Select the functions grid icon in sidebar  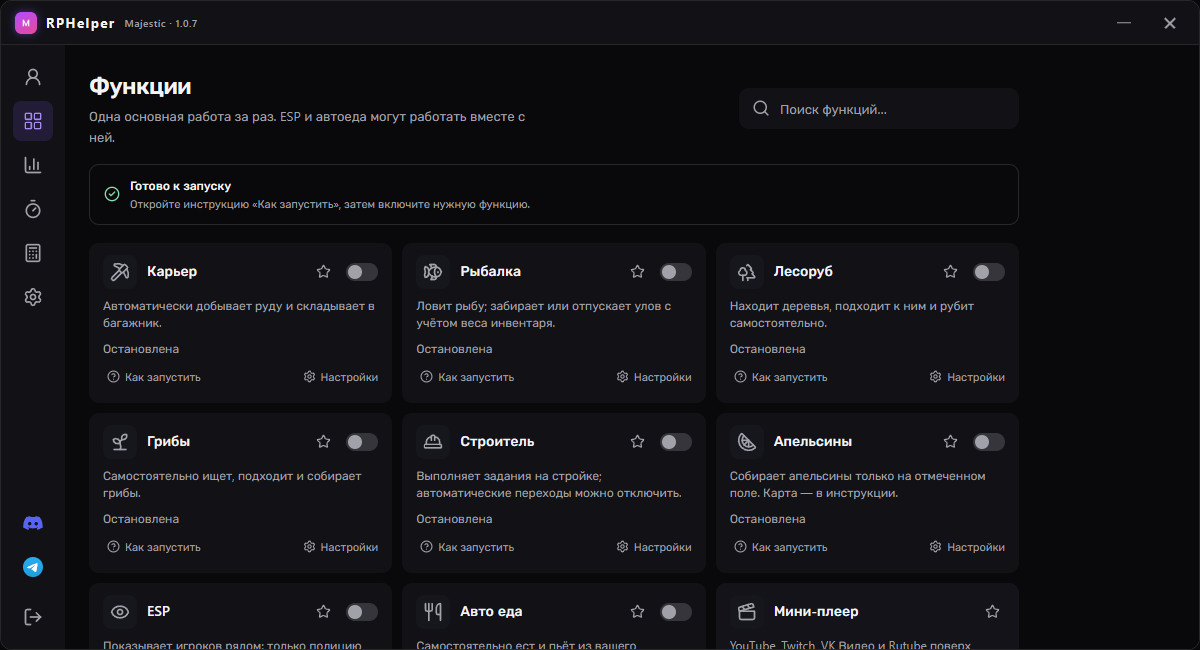click(33, 121)
